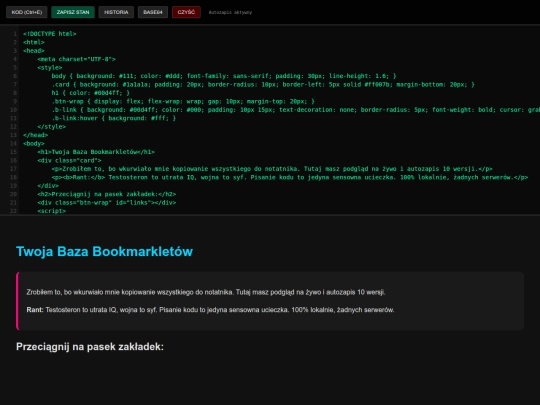Click the preview heading 'Twoja Baza Bookmarkletów'
This screenshot has width=540, height=405.
[104, 251]
